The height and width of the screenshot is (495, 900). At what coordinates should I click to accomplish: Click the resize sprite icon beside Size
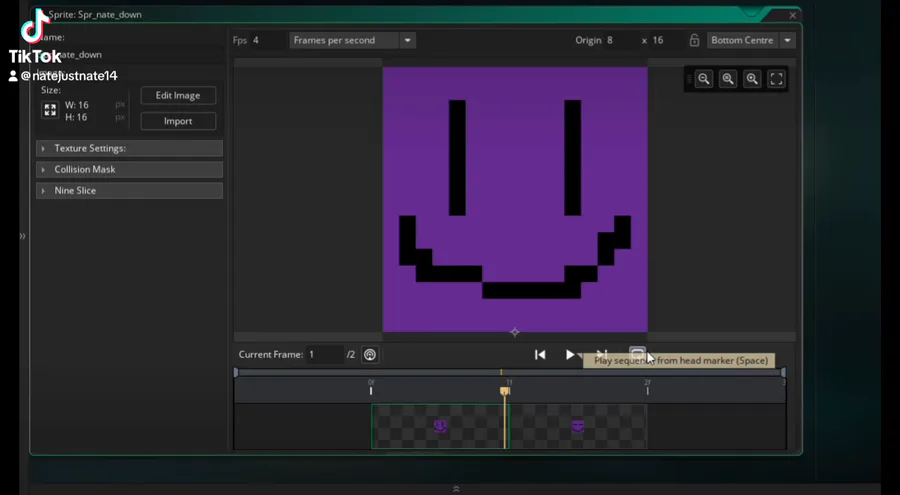(x=49, y=111)
